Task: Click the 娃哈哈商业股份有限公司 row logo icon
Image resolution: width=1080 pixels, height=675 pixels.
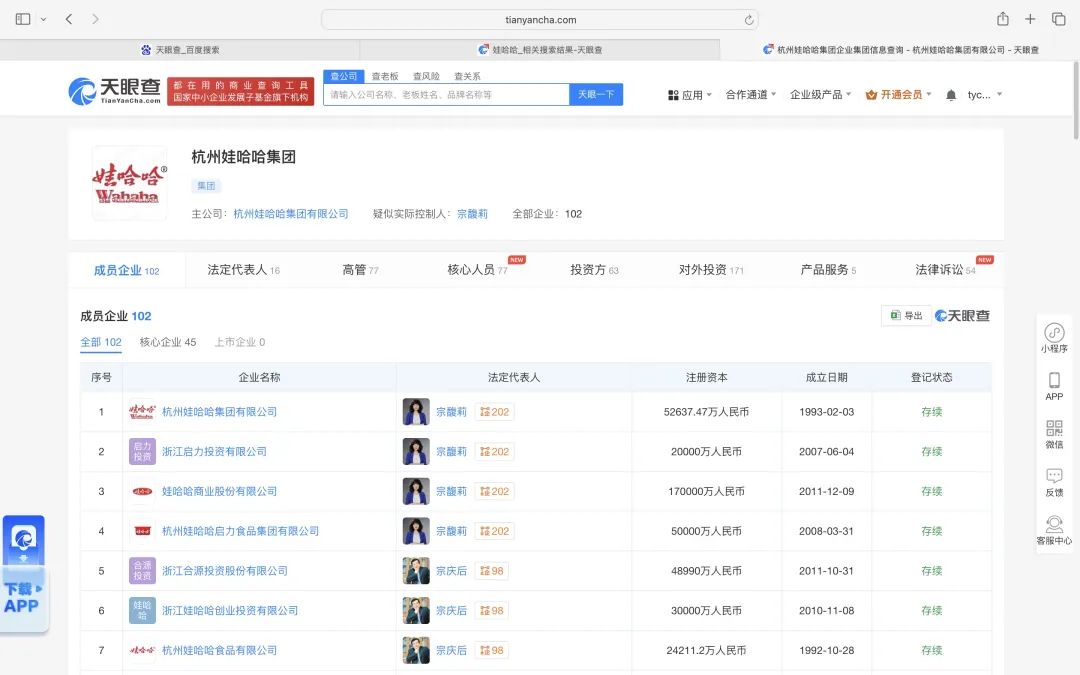Action: click(x=142, y=492)
